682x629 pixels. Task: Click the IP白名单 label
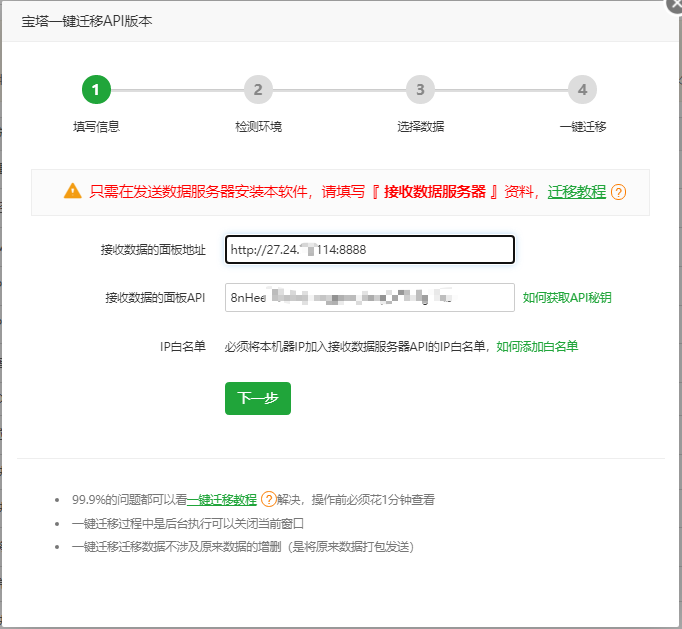pyautogui.click(x=183, y=347)
